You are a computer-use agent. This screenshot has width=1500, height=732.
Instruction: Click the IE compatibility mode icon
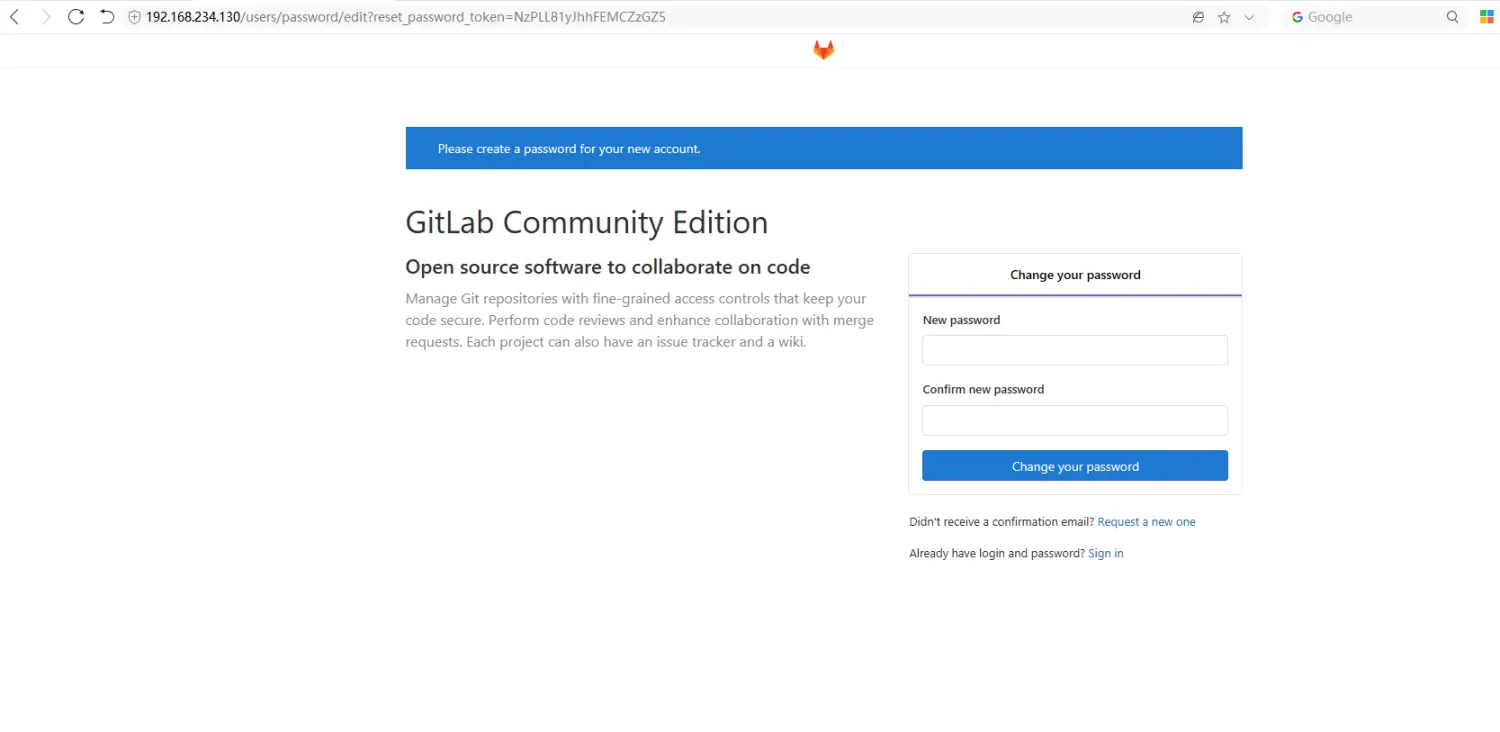pos(1198,16)
